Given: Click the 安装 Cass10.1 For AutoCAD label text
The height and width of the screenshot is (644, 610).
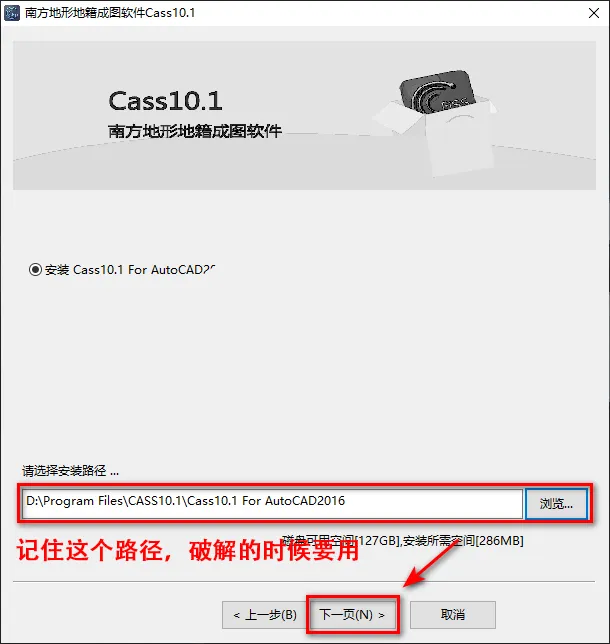Looking at the screenshot, I should tap(130, 270).
